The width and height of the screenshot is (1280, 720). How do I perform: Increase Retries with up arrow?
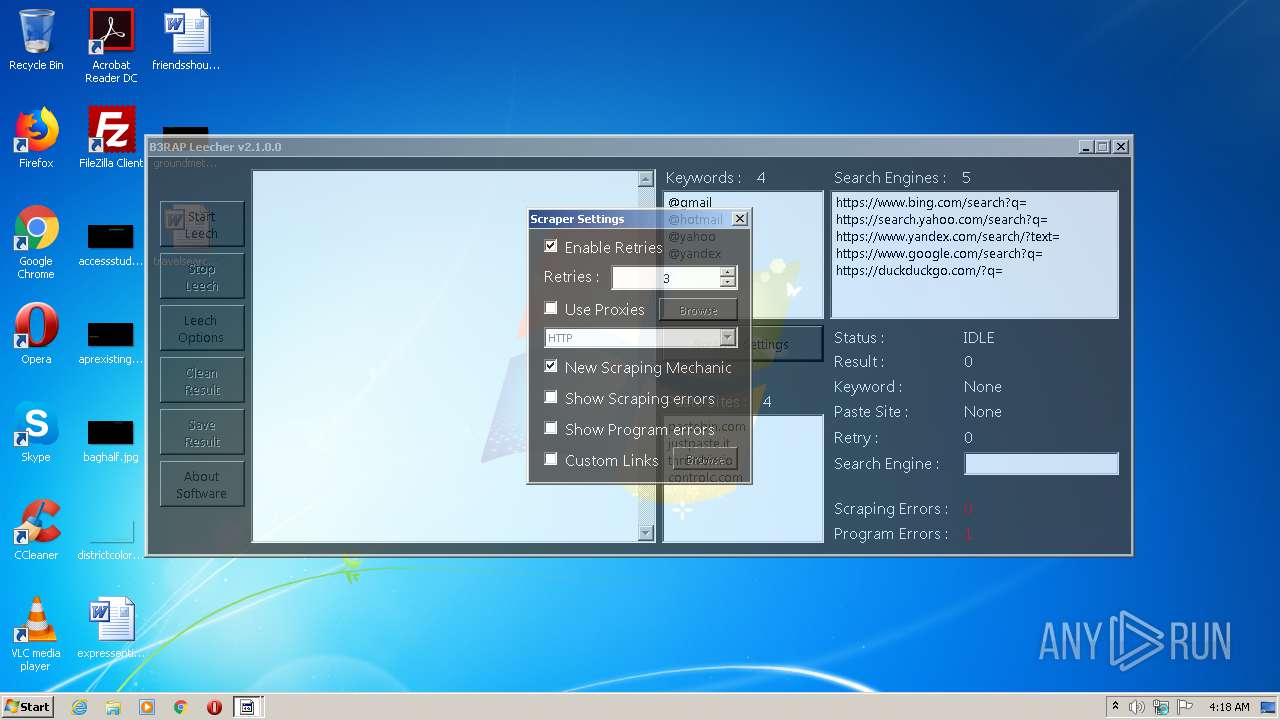pyautogui.click(x=728, y=272)
